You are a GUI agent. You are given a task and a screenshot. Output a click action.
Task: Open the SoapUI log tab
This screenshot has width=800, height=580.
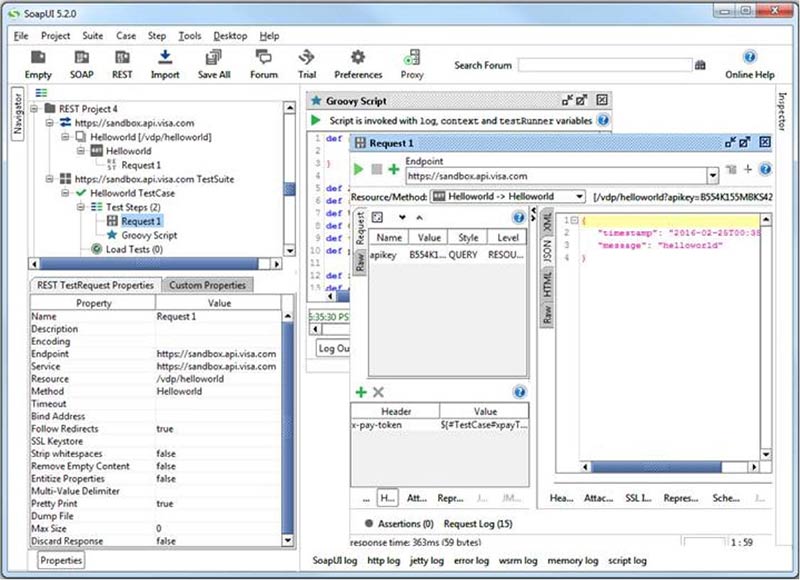pos(335,560)
